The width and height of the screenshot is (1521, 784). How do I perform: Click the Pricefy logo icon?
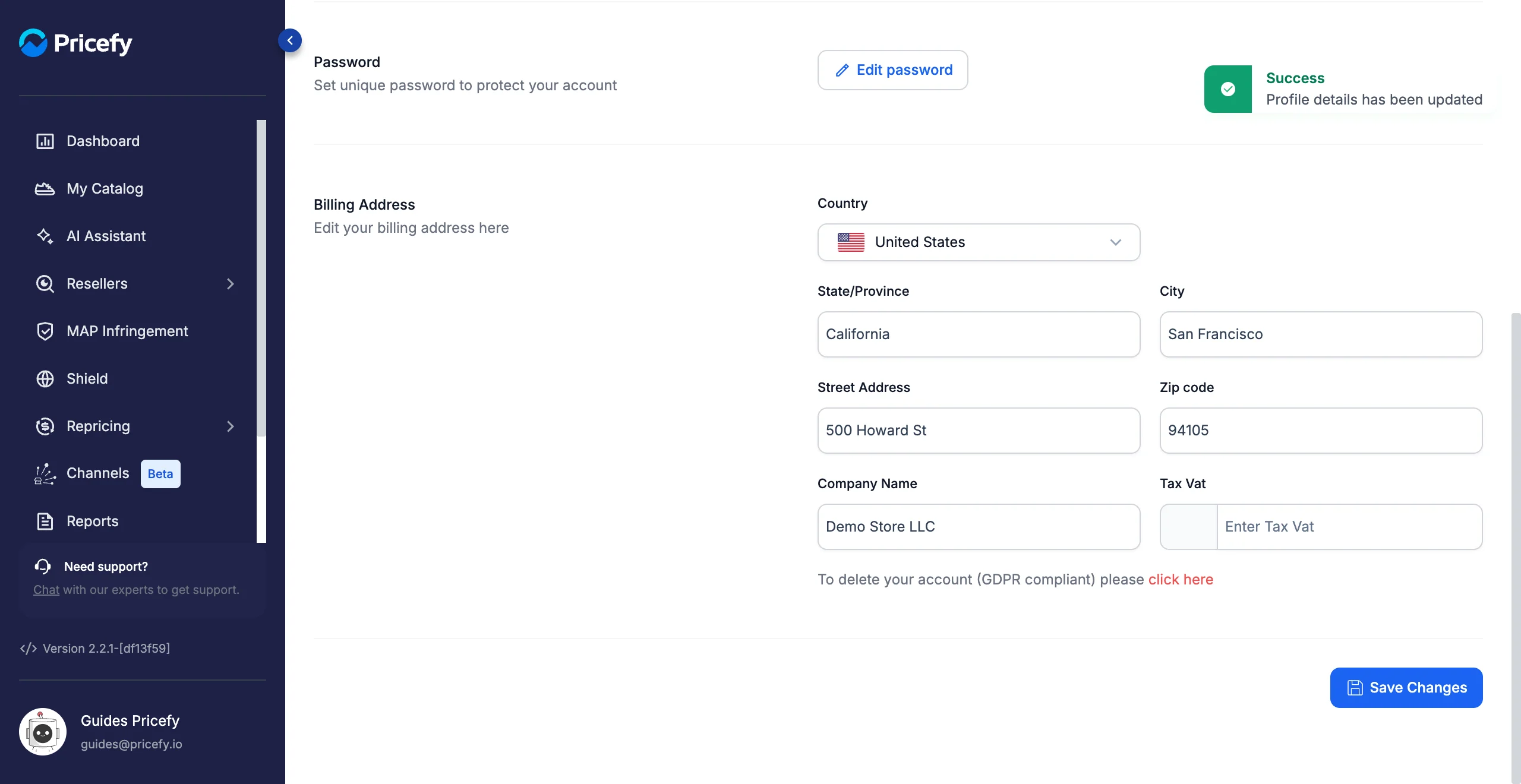[x=33, y=43]
